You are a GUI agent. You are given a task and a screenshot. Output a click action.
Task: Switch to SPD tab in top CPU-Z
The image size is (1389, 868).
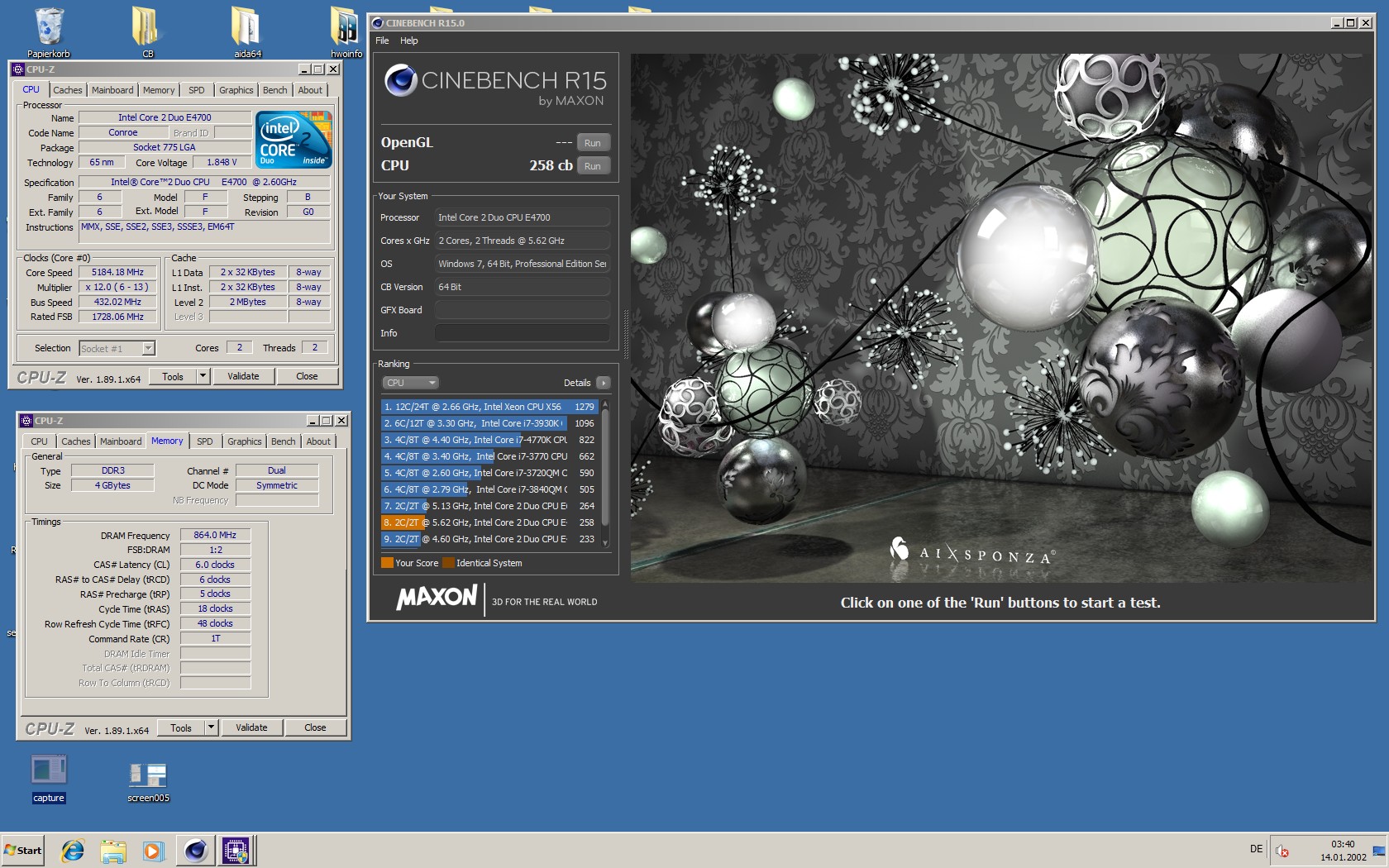(x=197, y=90)
